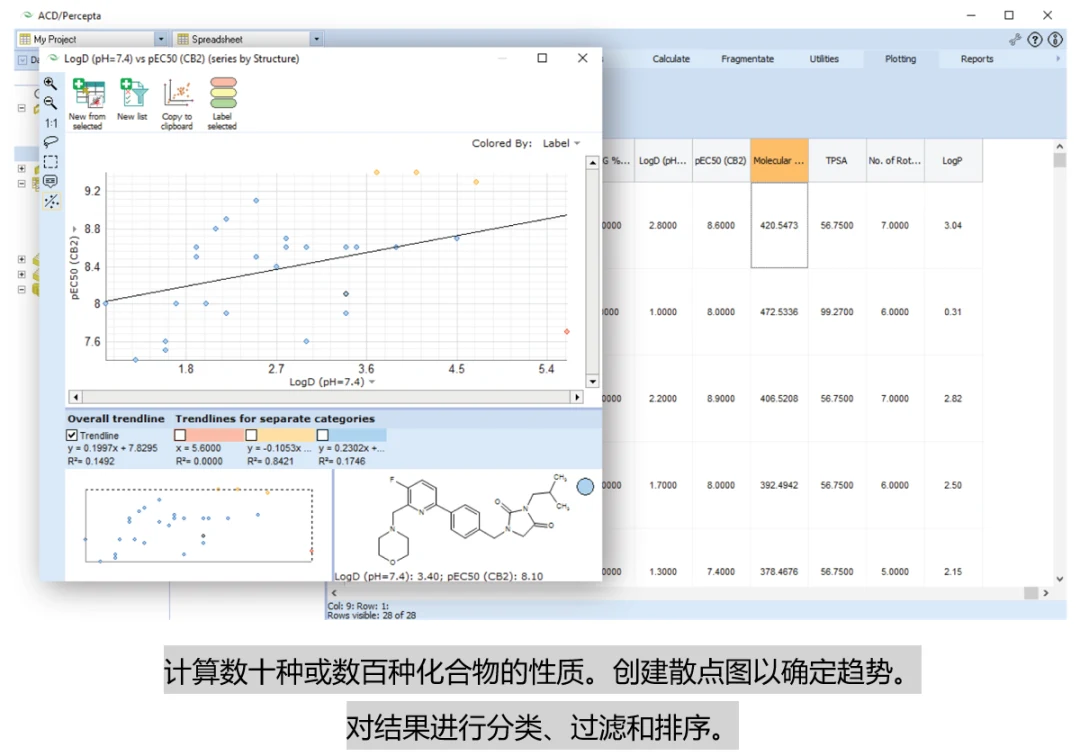1080x756 pixels.
Task: Open the Reports menu
Action: tap(977, 59)
